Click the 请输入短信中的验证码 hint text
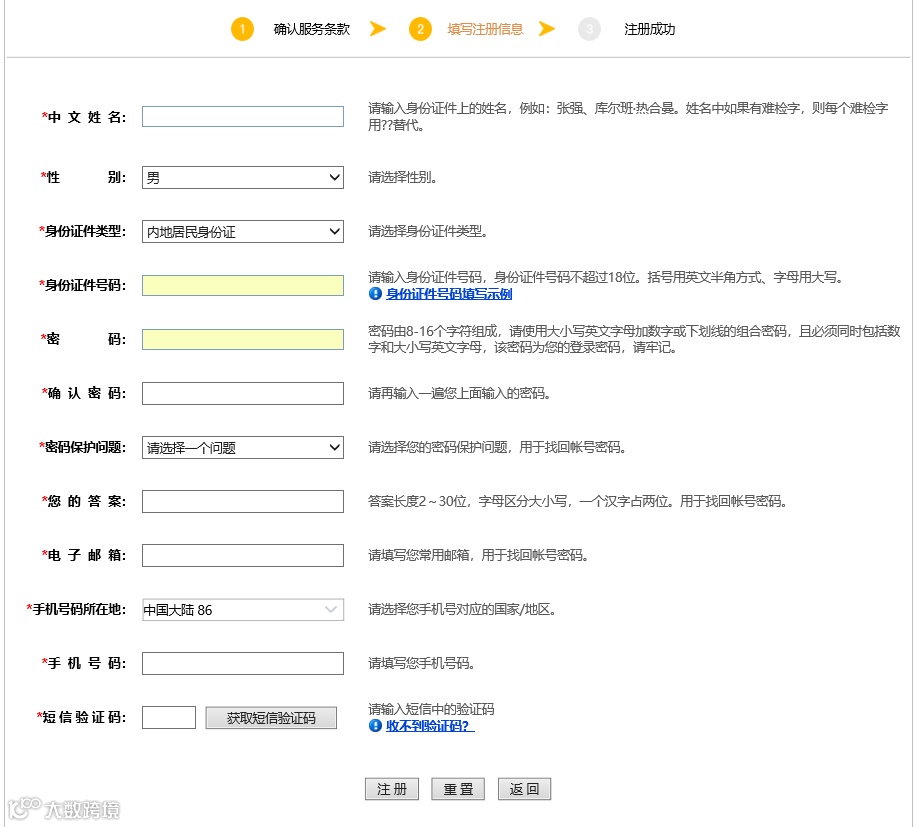The height and width of the screenshot is (827, 917). [x=431, y=709]
